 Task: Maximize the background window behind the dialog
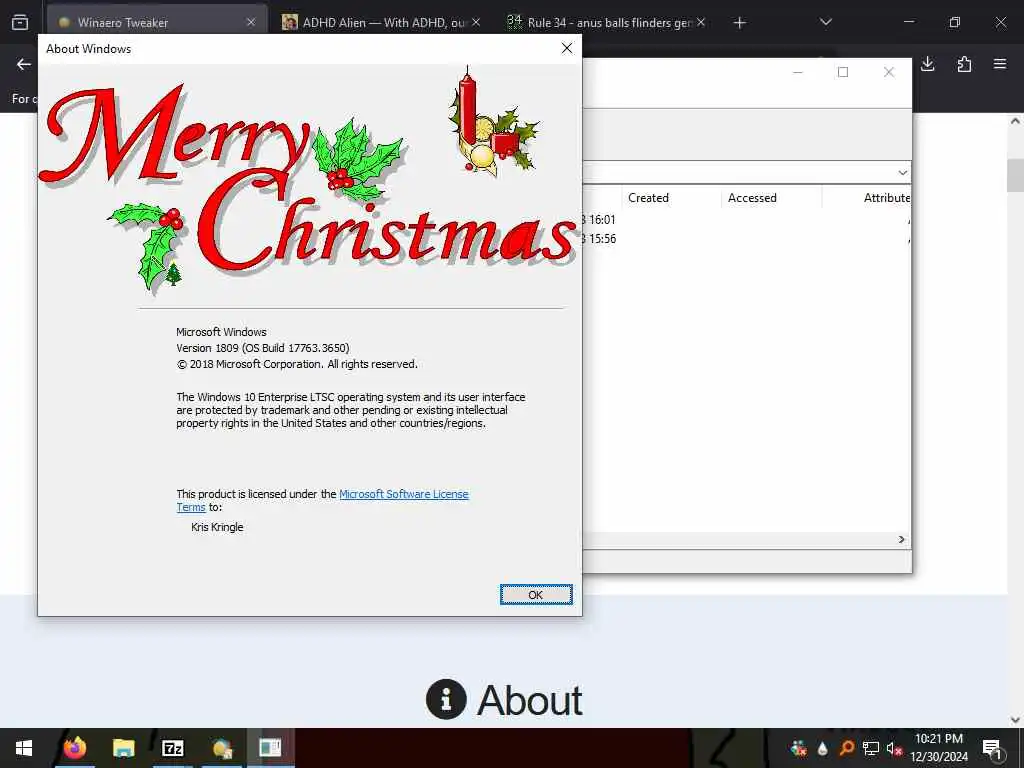843,72
